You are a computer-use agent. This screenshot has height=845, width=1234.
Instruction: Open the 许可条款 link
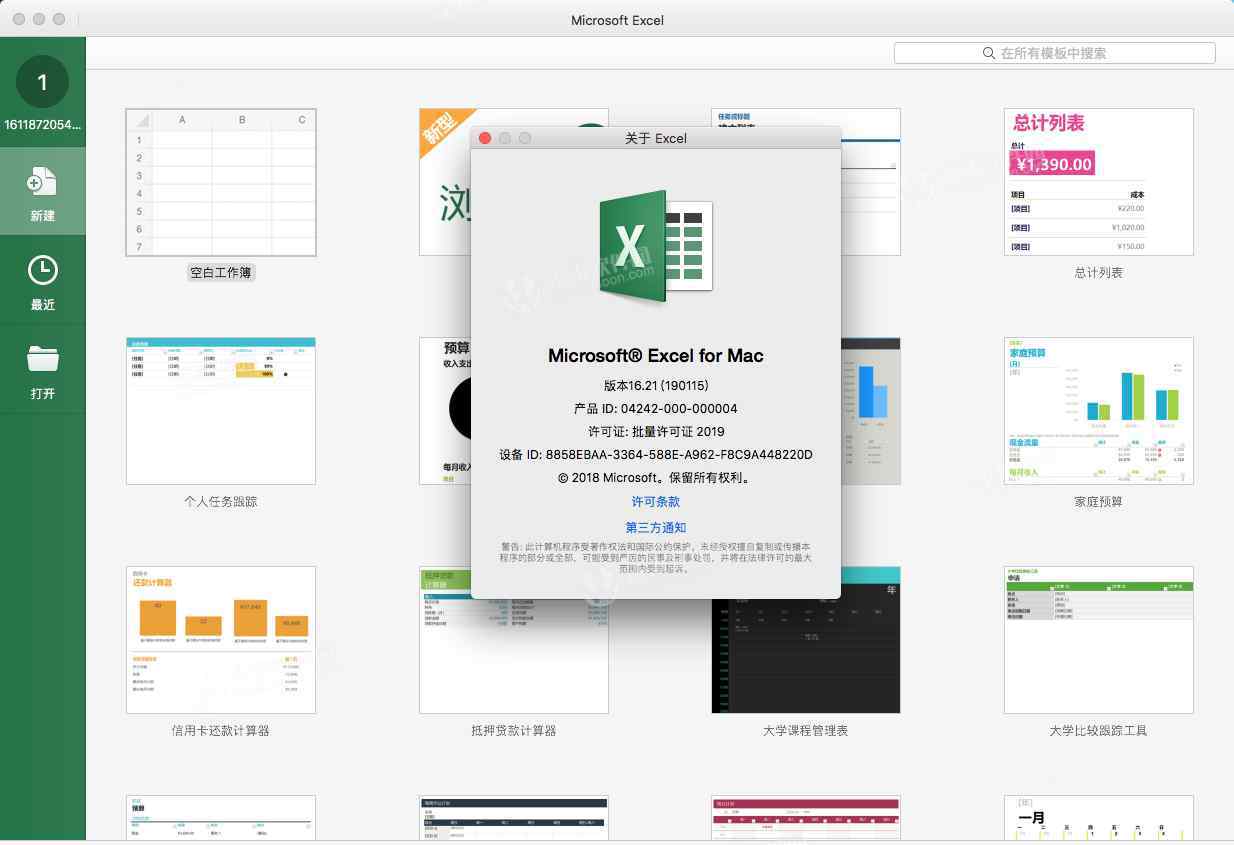pyautogui.click(x=656, y=501)
